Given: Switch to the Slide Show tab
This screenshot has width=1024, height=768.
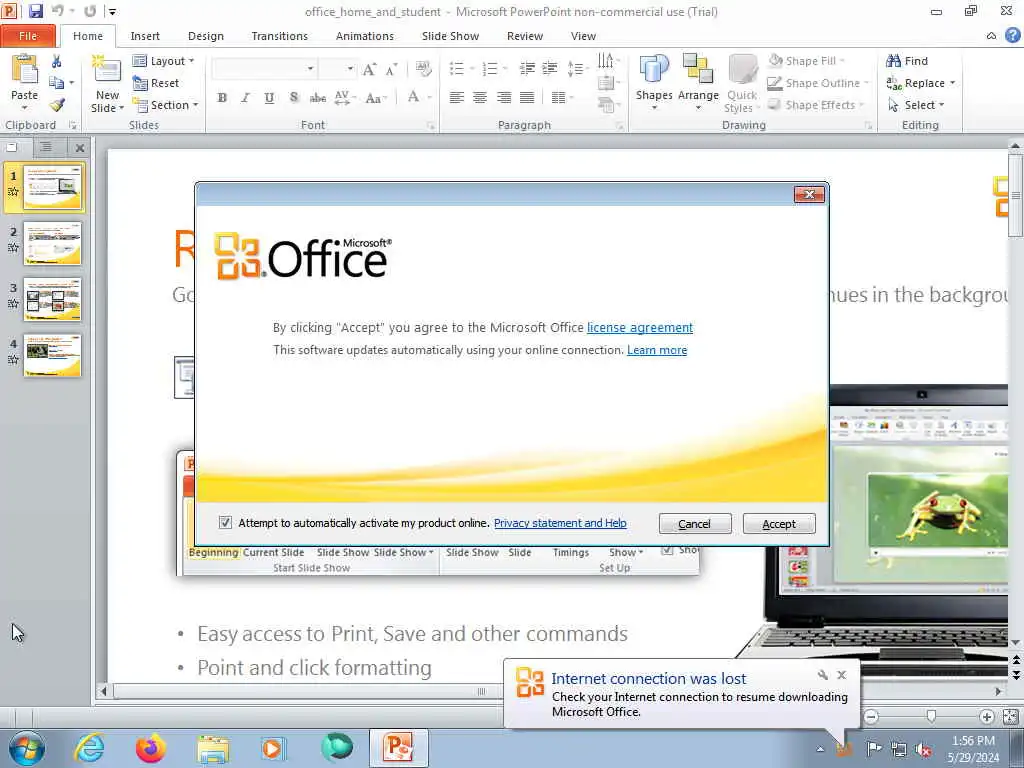Looking at the screenshot, I should click(x=451, y=36).
